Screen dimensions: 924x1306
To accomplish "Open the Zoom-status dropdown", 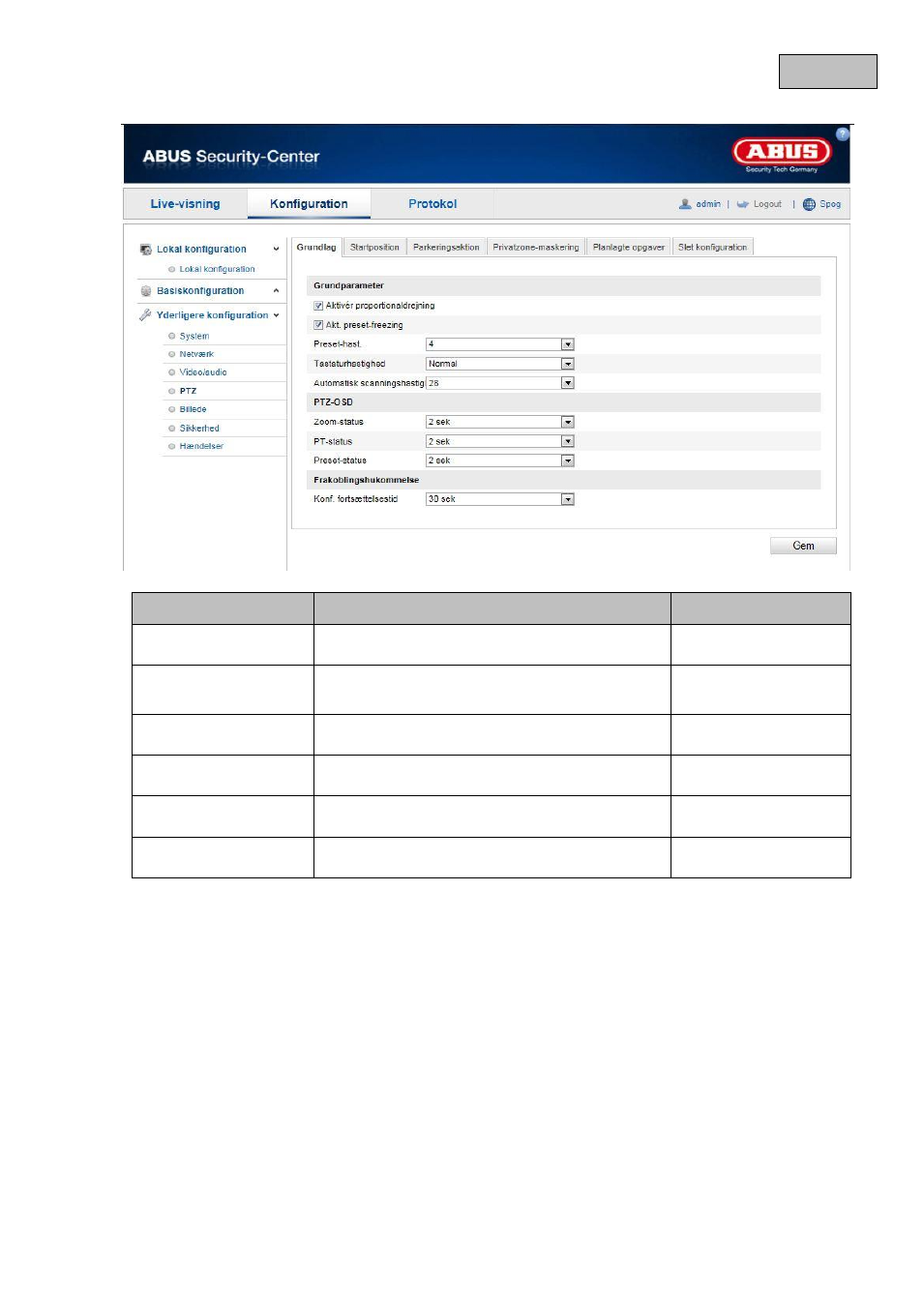I will click(x=500, y=422).
